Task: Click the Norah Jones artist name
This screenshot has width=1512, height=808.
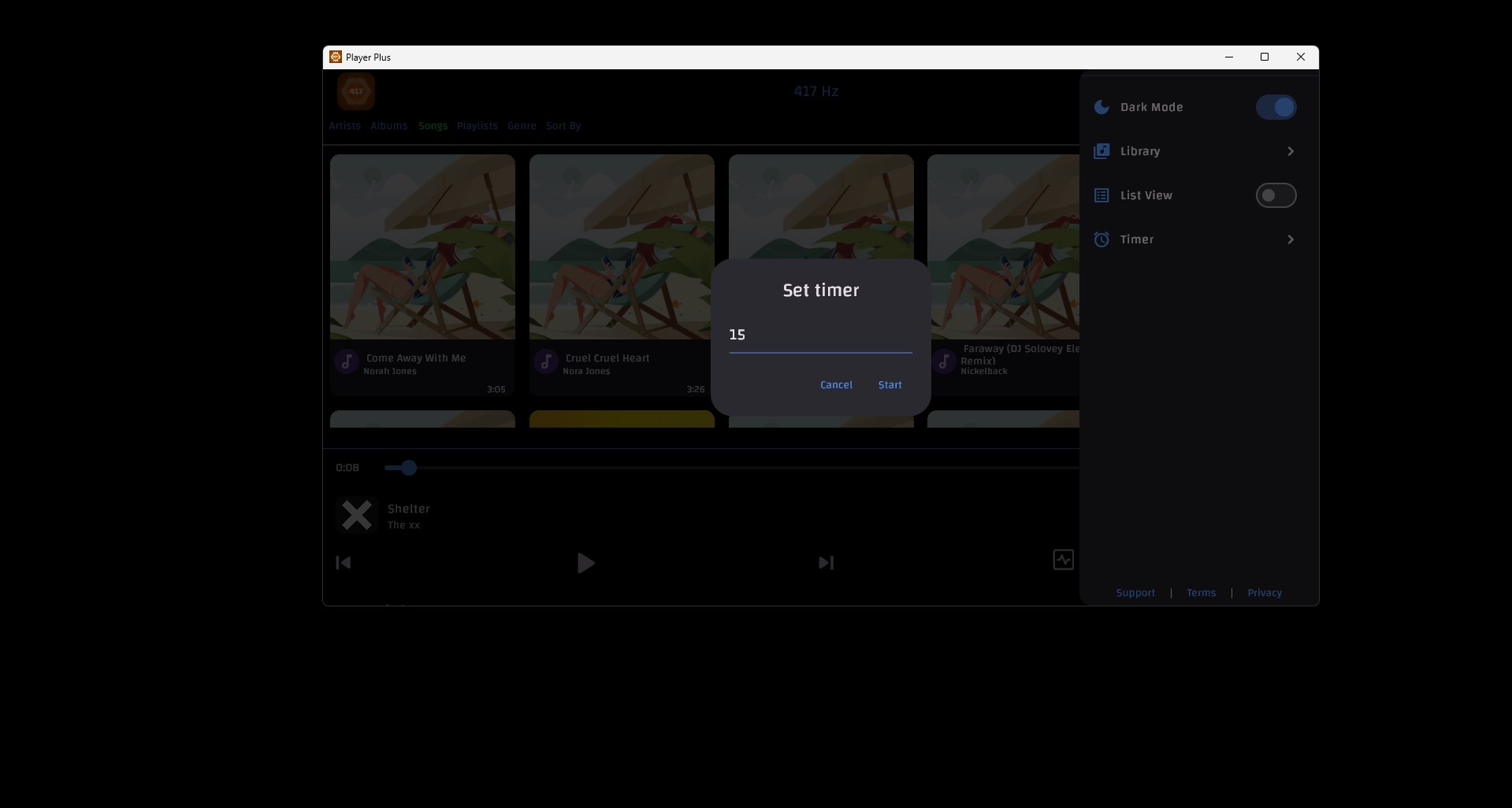Action: tap(390, 372)
